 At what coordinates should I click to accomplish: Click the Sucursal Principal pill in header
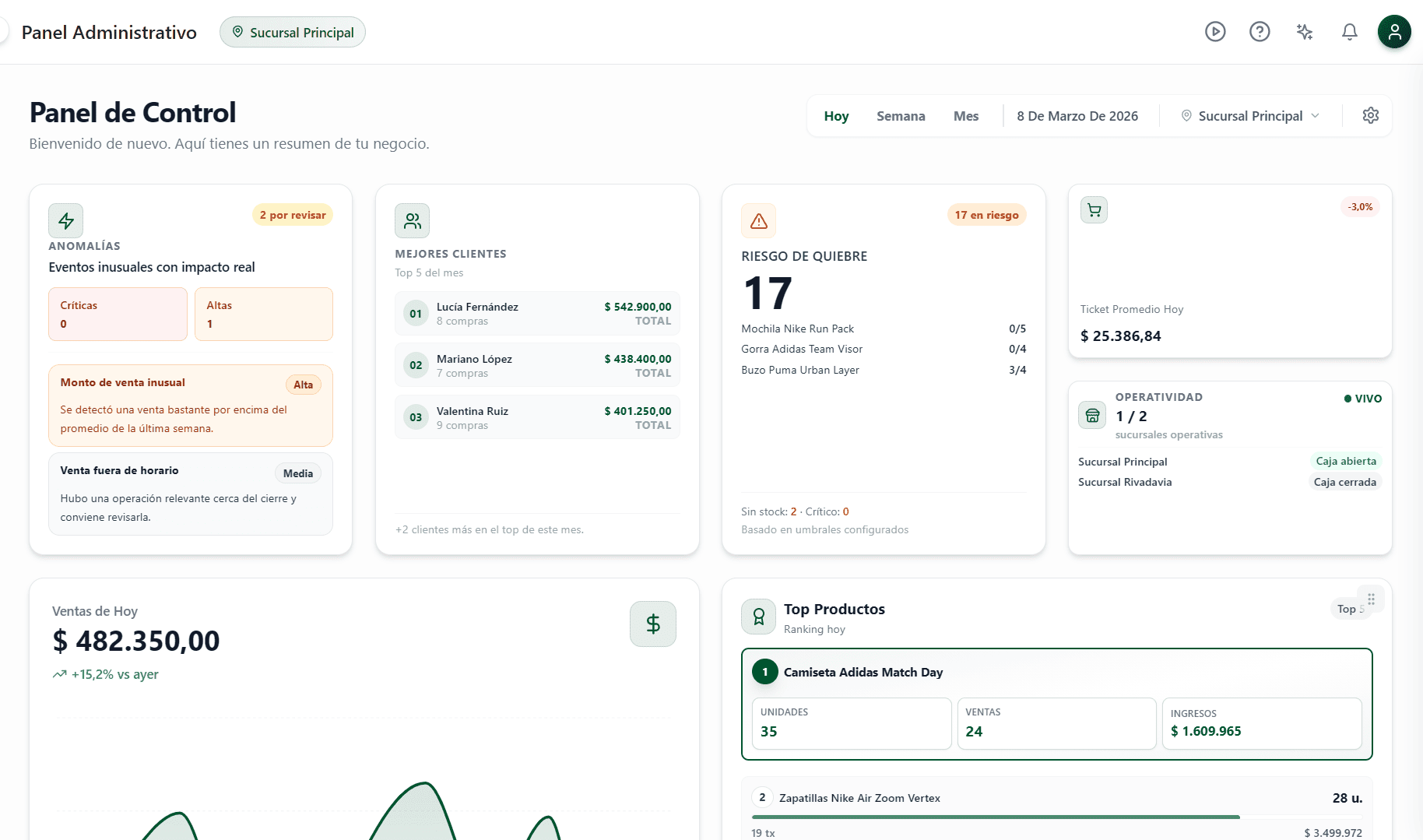pyautogui.click(x=293, y=32)
